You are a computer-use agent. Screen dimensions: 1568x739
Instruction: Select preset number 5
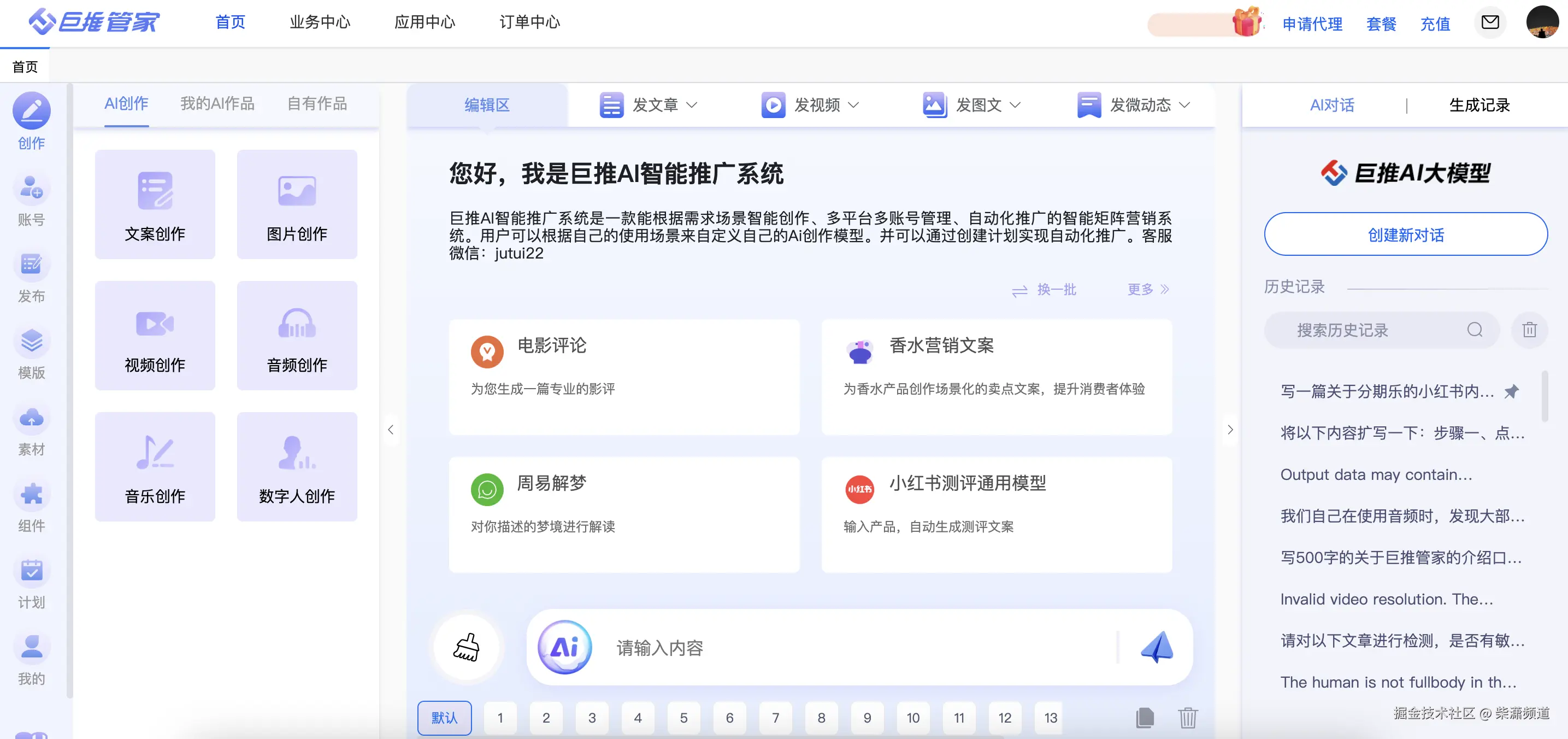click(x=683, y=718)
